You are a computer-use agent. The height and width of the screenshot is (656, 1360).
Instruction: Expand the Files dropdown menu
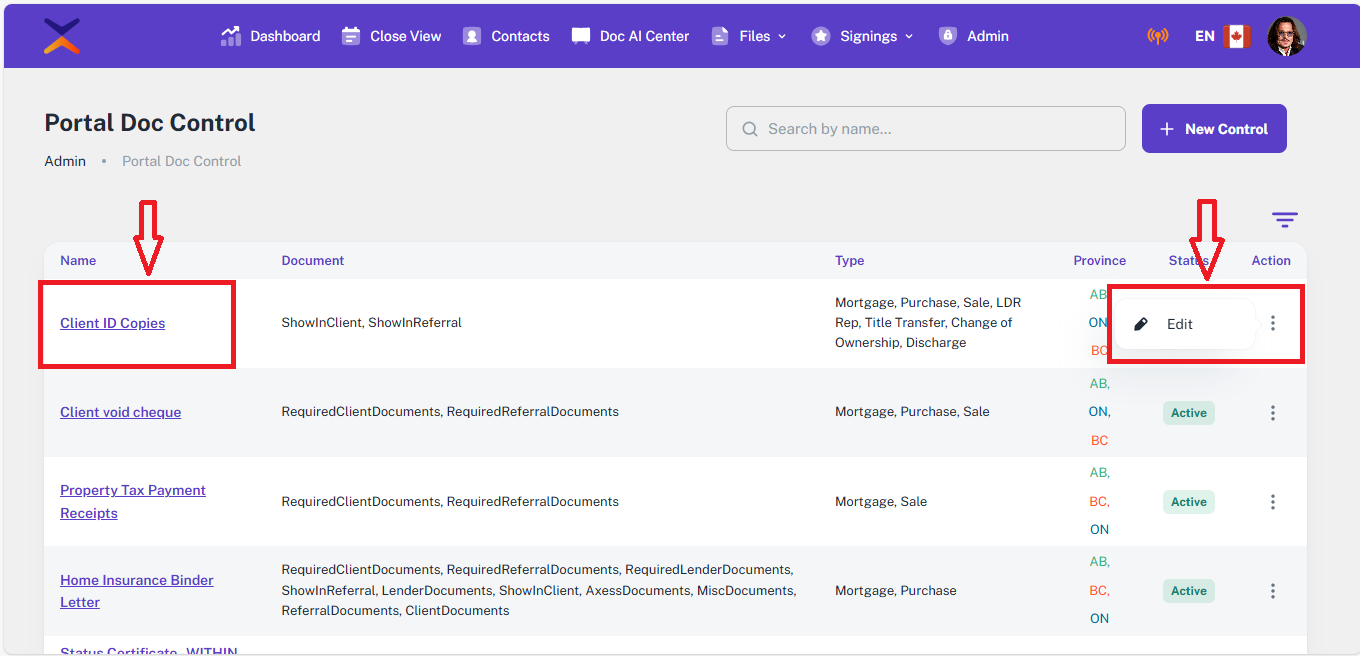(749, 36)
